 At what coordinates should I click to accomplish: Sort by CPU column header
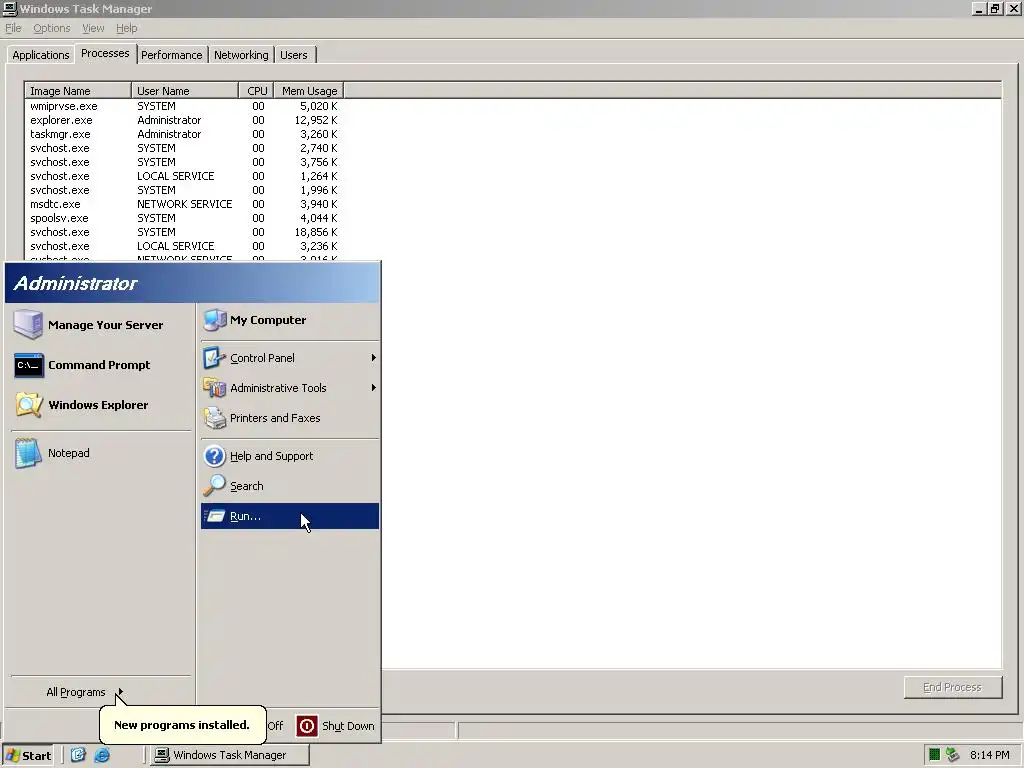(x=256, y=91)
